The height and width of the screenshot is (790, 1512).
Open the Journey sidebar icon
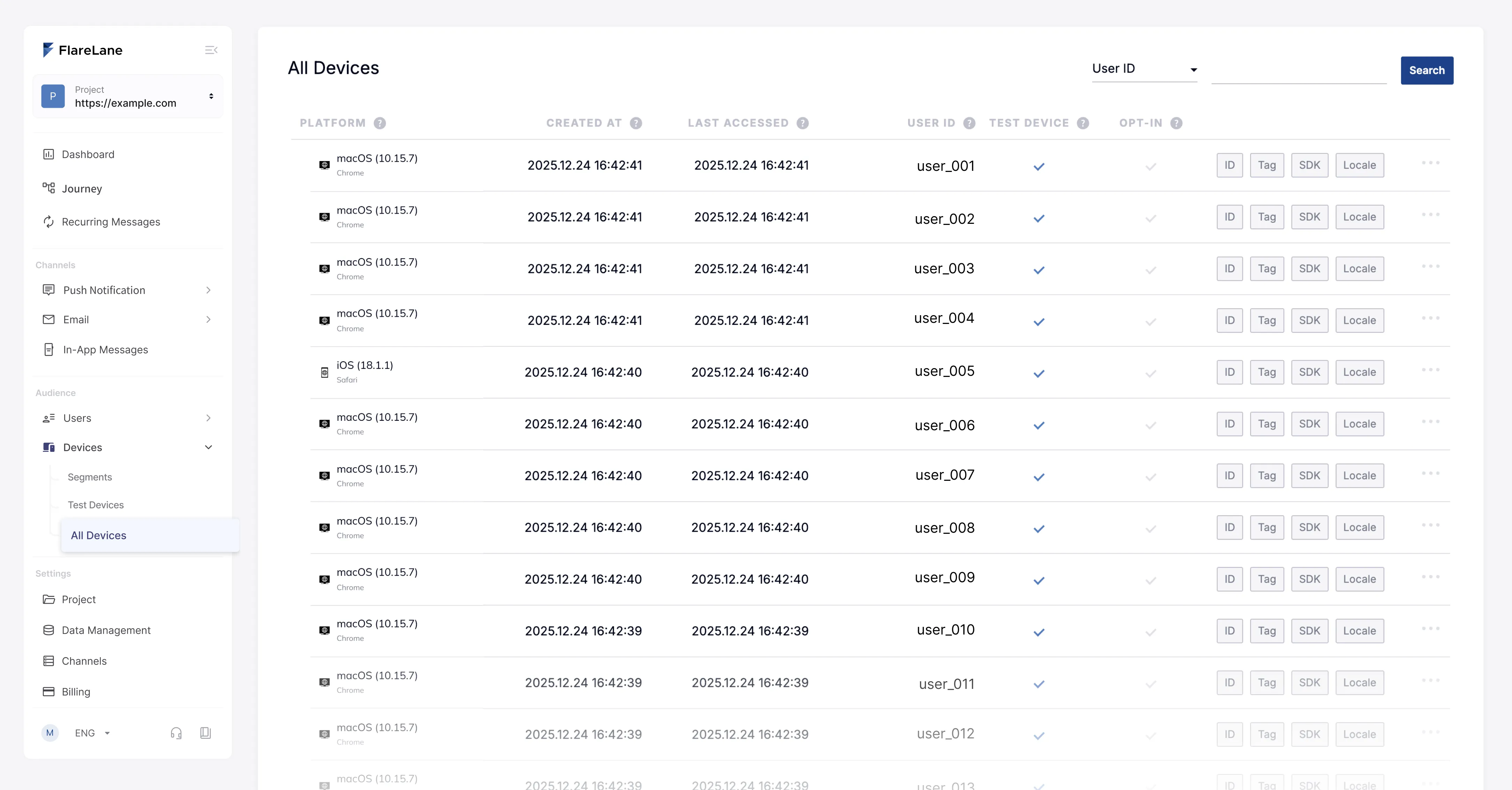click(x=49, y=188)
